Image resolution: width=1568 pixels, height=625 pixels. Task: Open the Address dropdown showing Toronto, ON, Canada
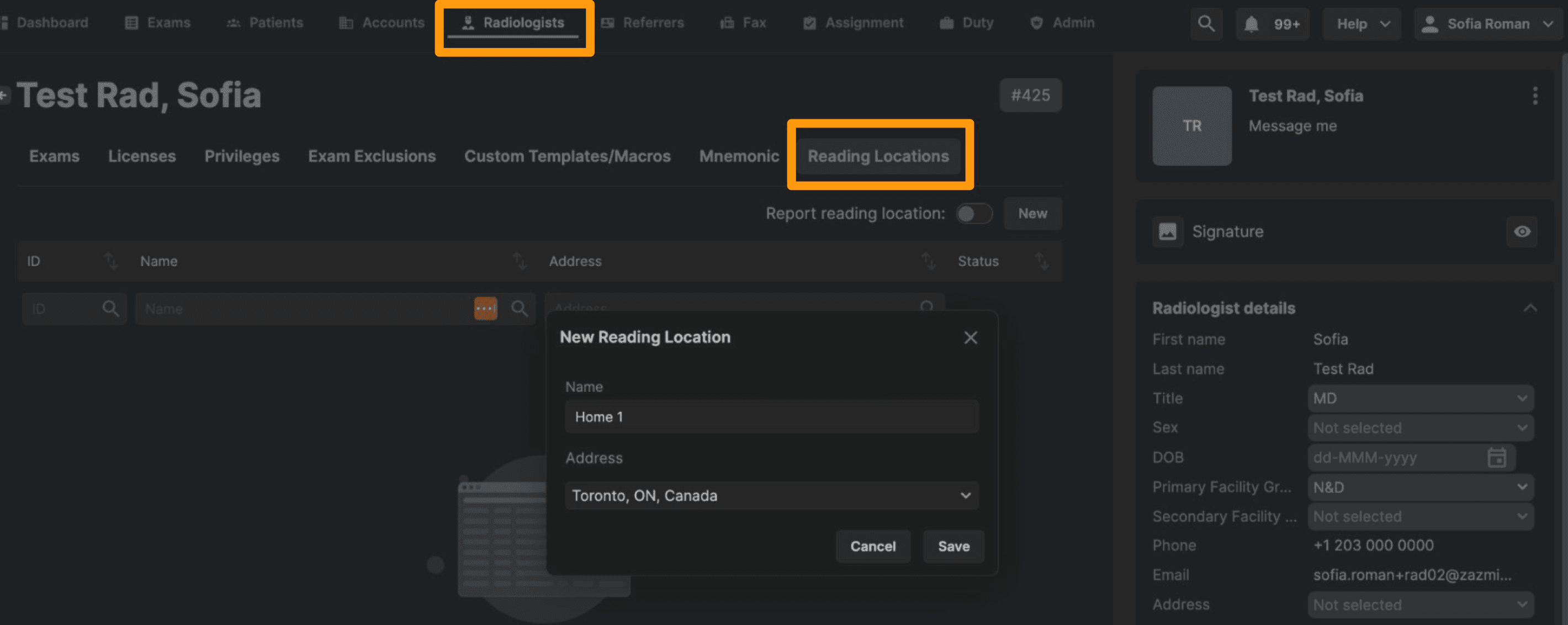click(x=771, y=495)
